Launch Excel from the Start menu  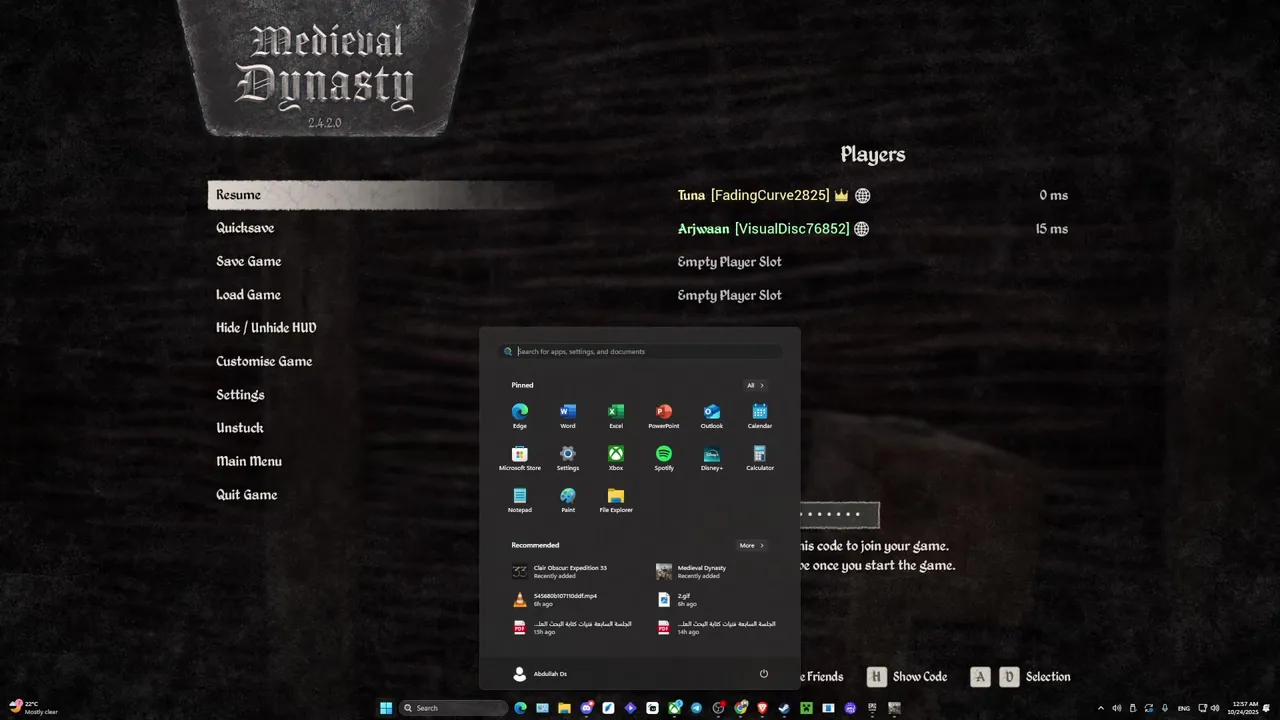tap(616, 415)
